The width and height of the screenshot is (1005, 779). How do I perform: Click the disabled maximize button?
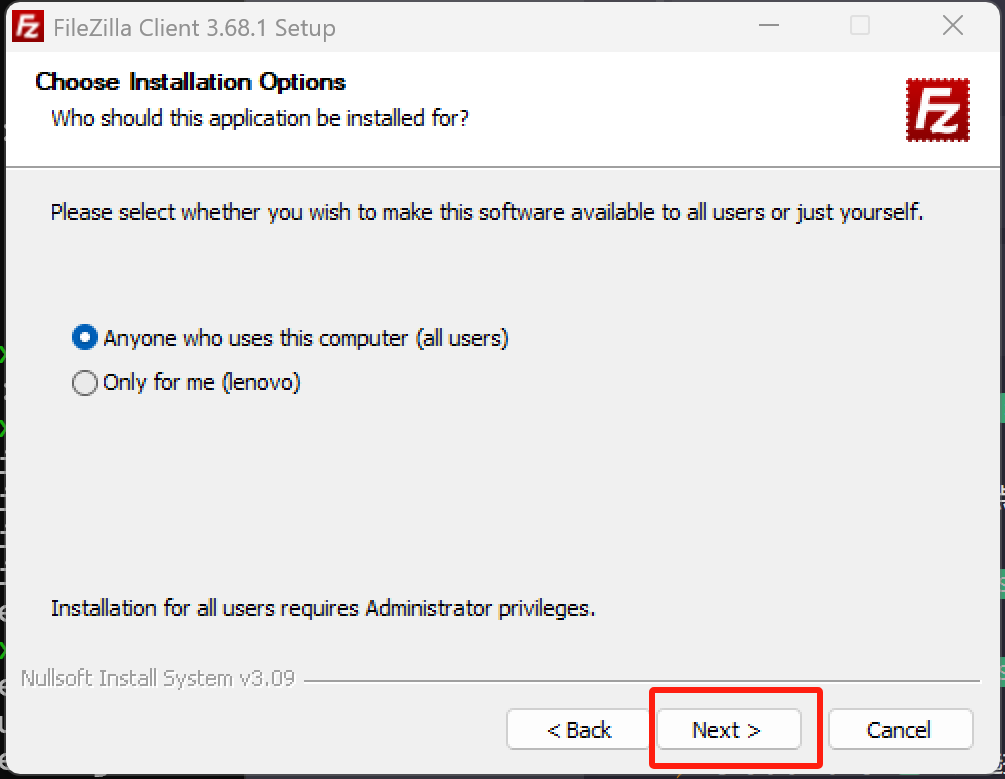coord(860,26)
